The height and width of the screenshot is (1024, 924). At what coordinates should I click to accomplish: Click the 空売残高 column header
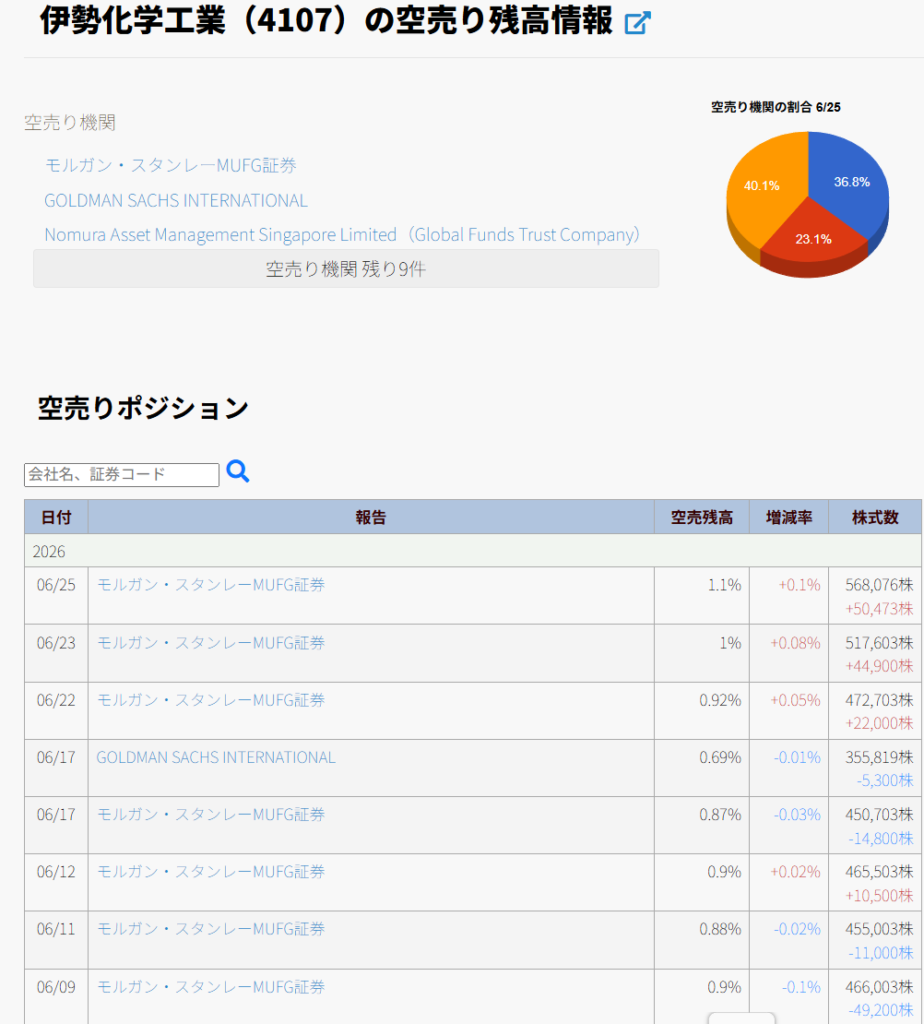point(702,517)
